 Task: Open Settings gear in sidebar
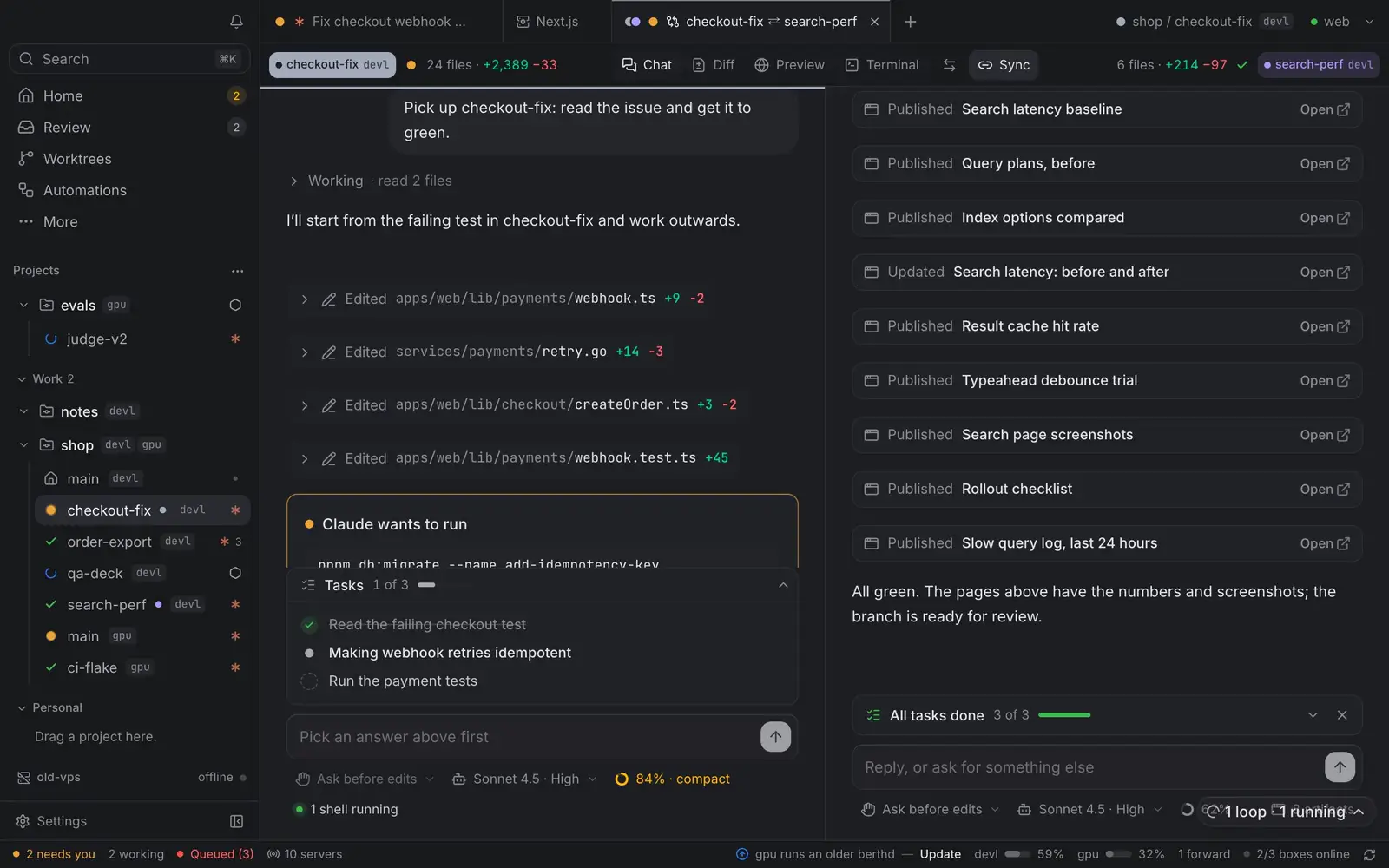click(52, 821)
